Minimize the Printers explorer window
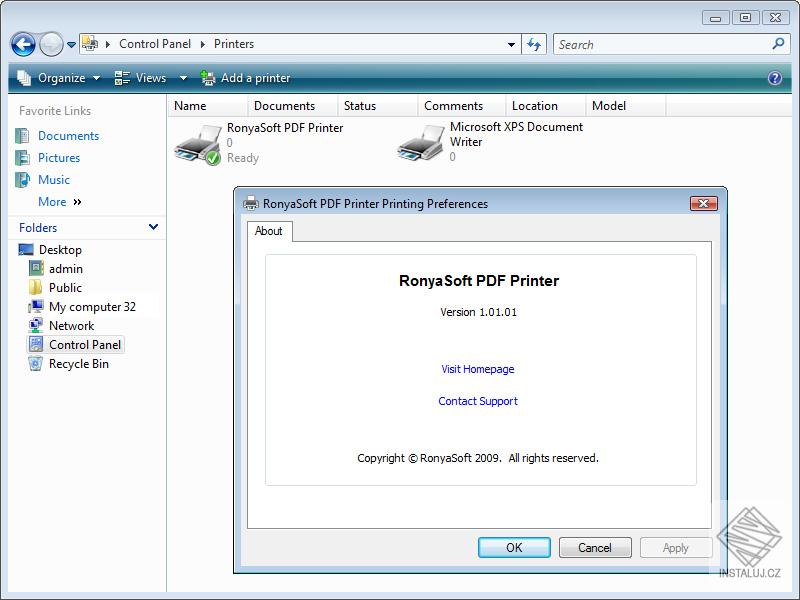 (x=715, y=17)
